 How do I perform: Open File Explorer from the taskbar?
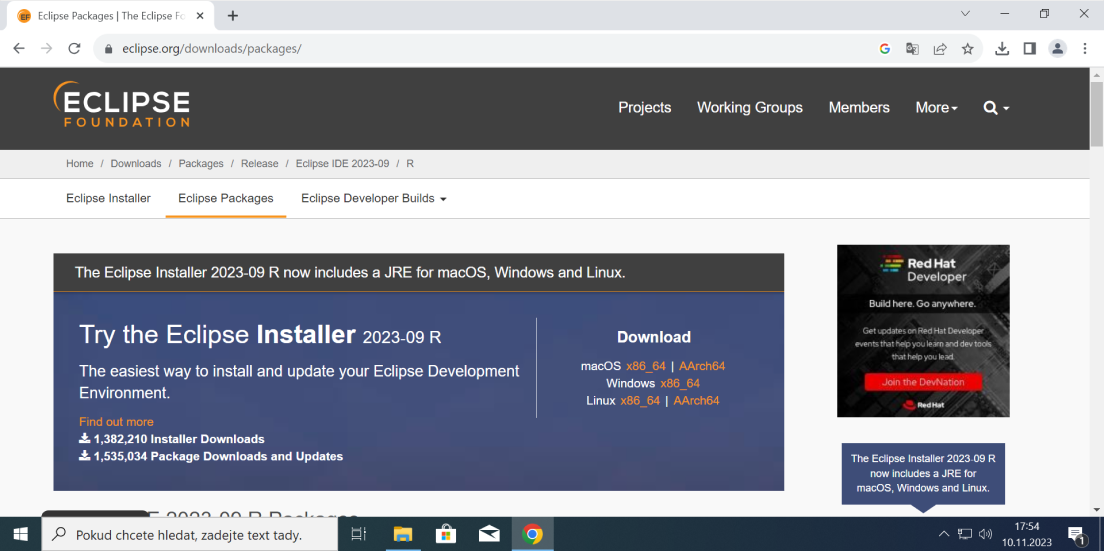[x=402, y=534]
